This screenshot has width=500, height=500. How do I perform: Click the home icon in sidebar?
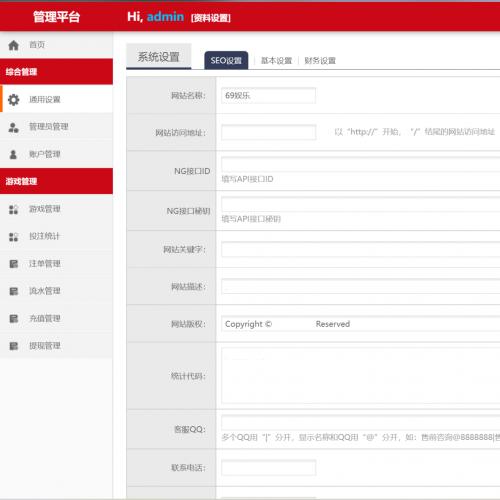click(13, 45)
